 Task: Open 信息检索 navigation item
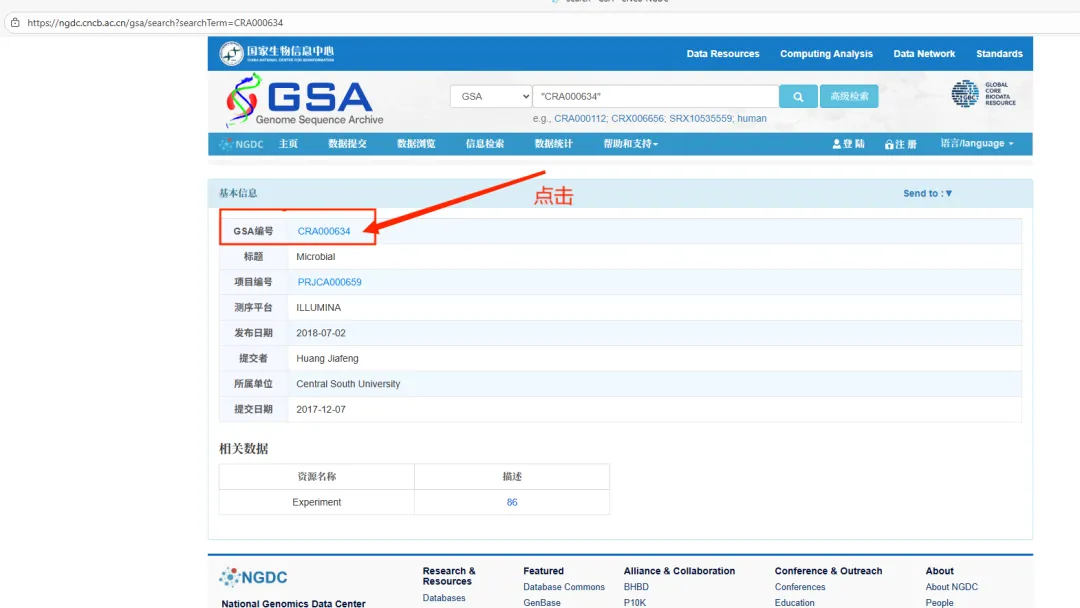click(485, 144)
